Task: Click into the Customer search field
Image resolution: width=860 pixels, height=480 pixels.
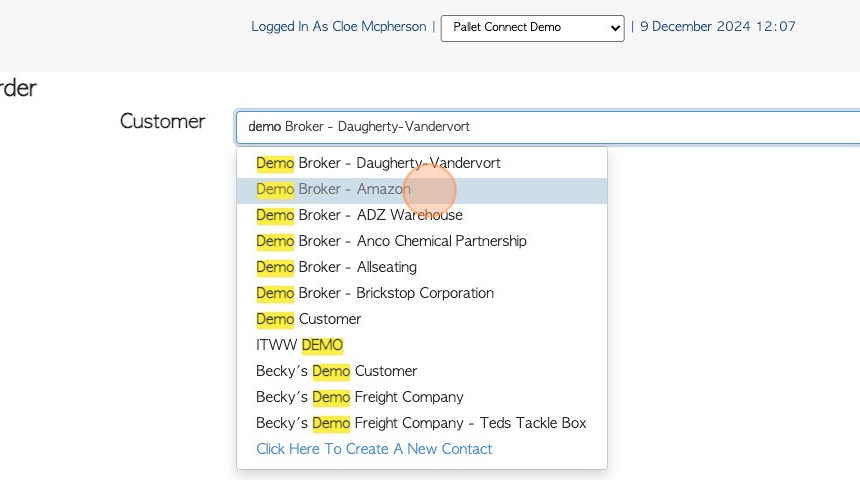Action: pos(547,127)
